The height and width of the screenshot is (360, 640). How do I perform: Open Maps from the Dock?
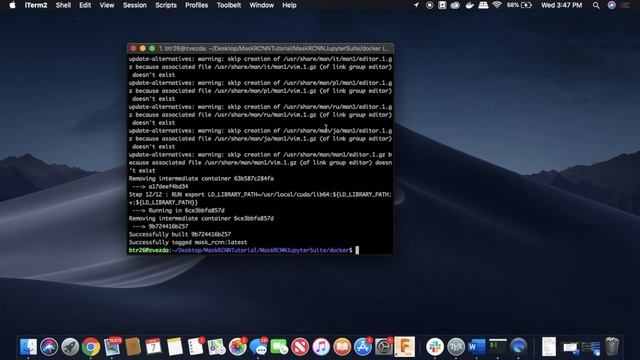click(217, 347)
